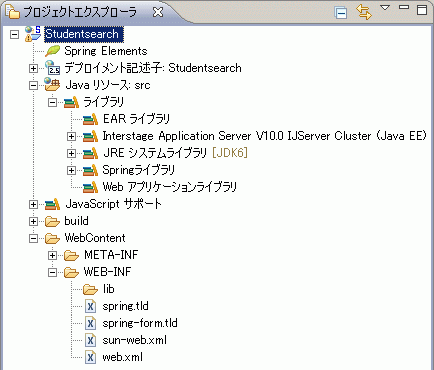Collapse the WEB-INF folder
434x370 pixels.
(52, 273)
